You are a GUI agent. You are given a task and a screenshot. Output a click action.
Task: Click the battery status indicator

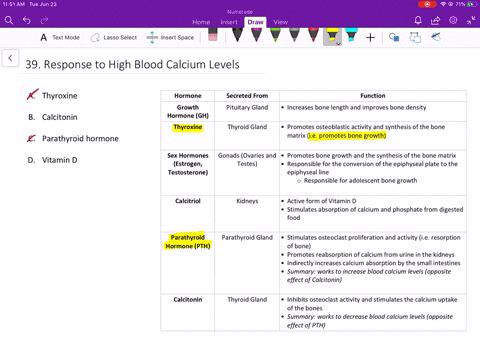pyautogui.click(x=472, y=4)
